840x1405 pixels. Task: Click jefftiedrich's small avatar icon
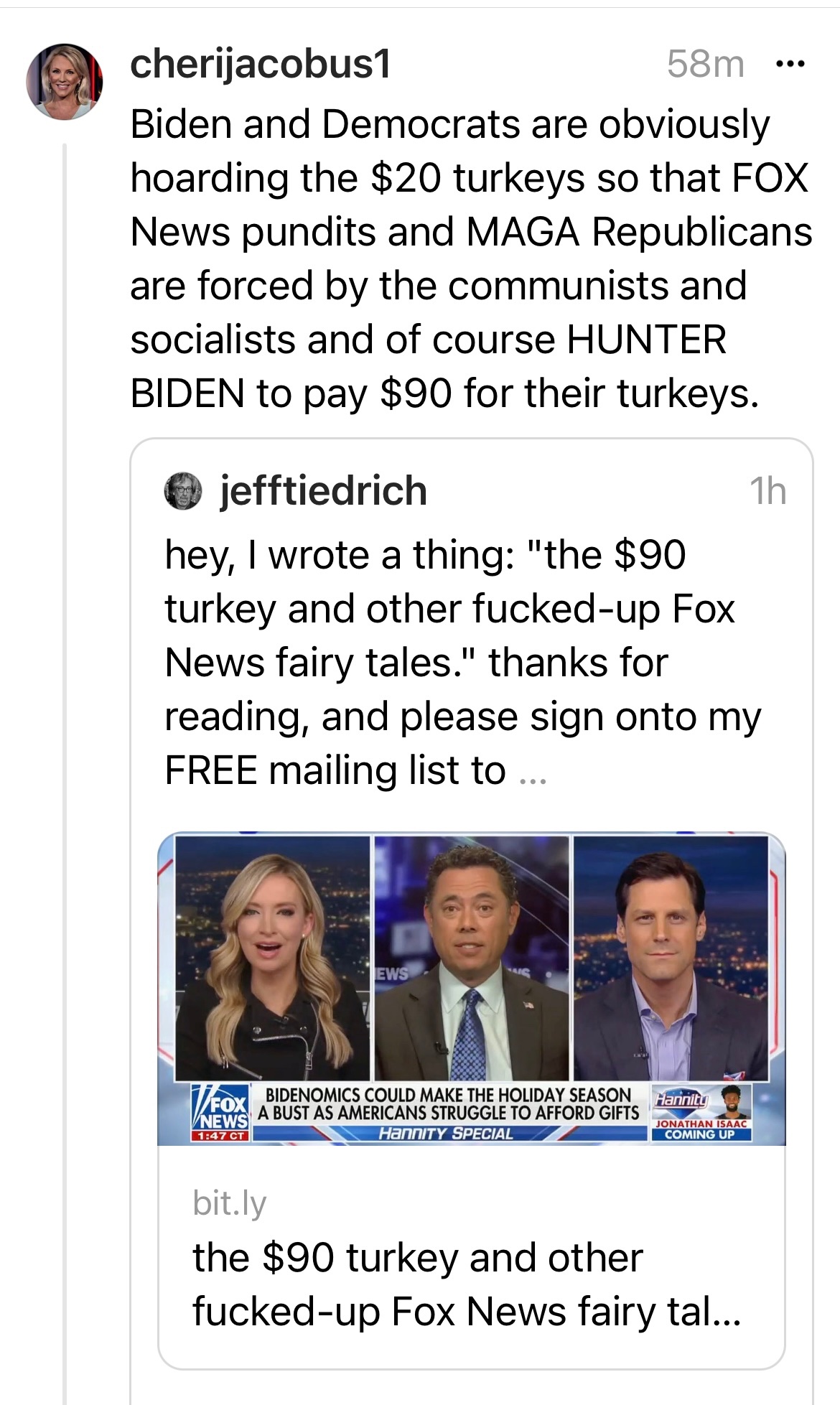pyautogui.click(x=183, y=491)
